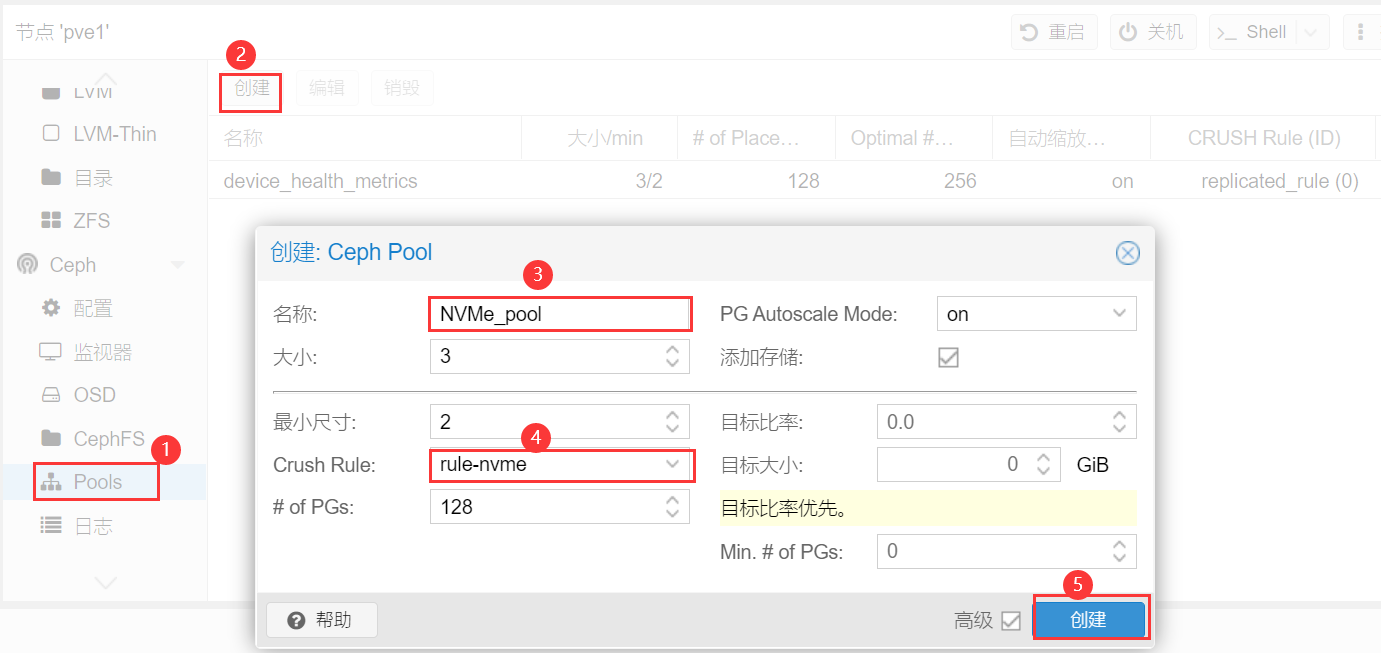Enable the 添加存储 checkbox
The width and height of the screenshot is (1381, 653).
[x=948, y=356]
